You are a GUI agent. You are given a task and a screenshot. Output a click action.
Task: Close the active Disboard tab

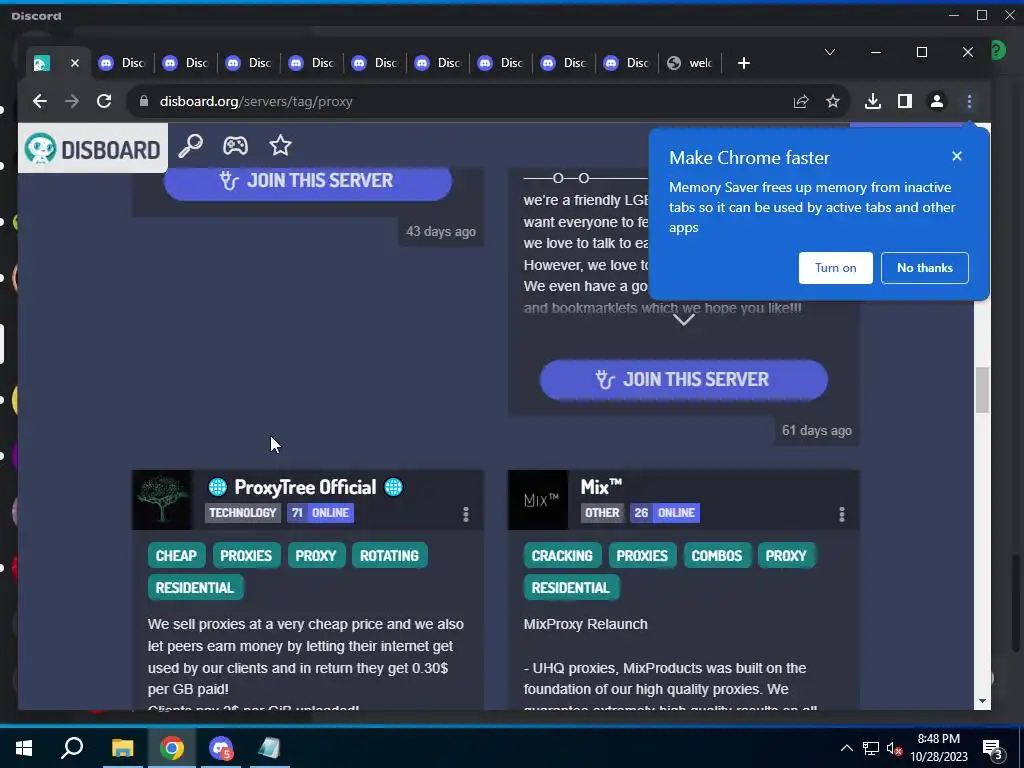click(x=74, y=63)
